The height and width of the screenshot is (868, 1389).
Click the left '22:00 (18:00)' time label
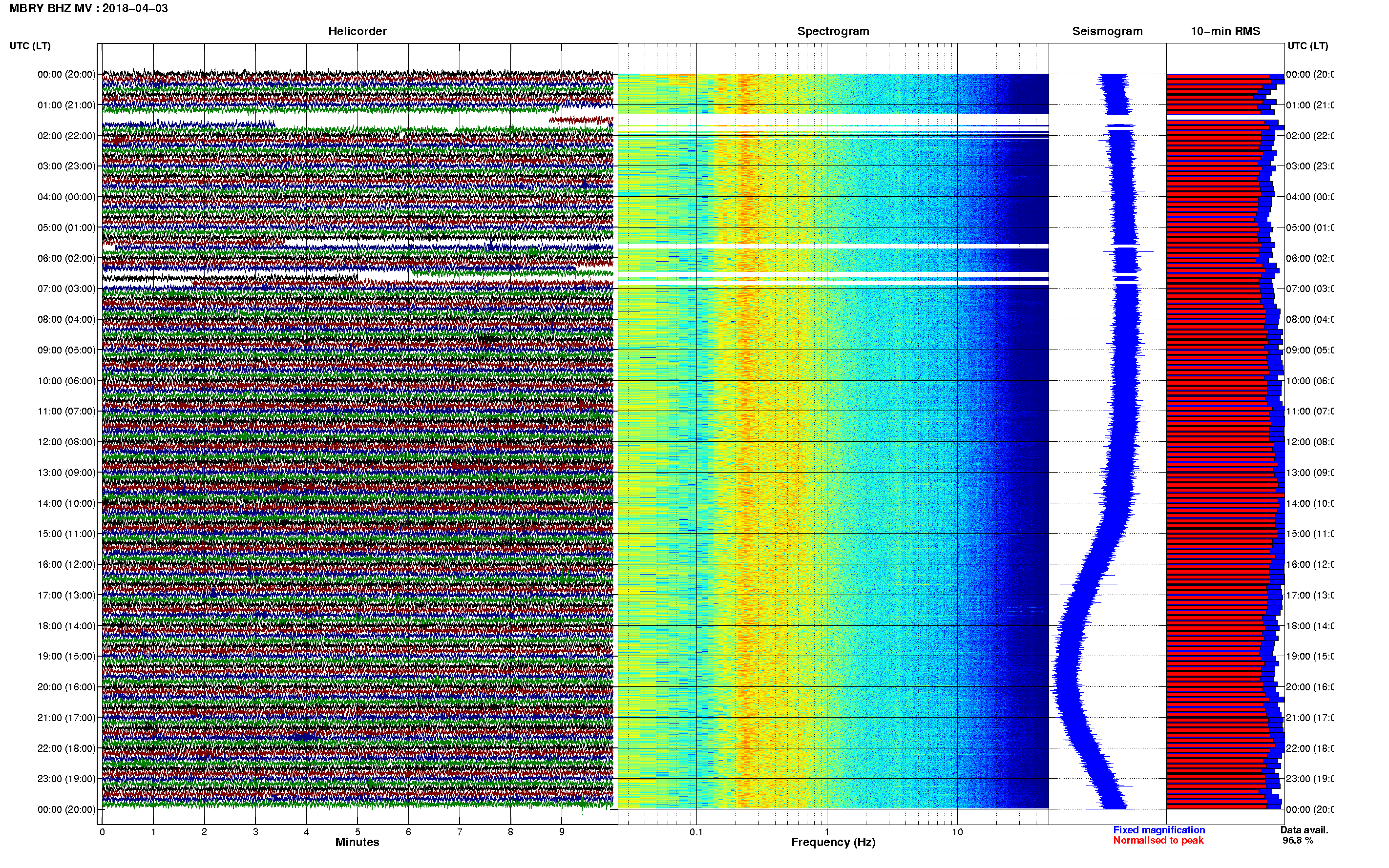[x=66, y=748]
